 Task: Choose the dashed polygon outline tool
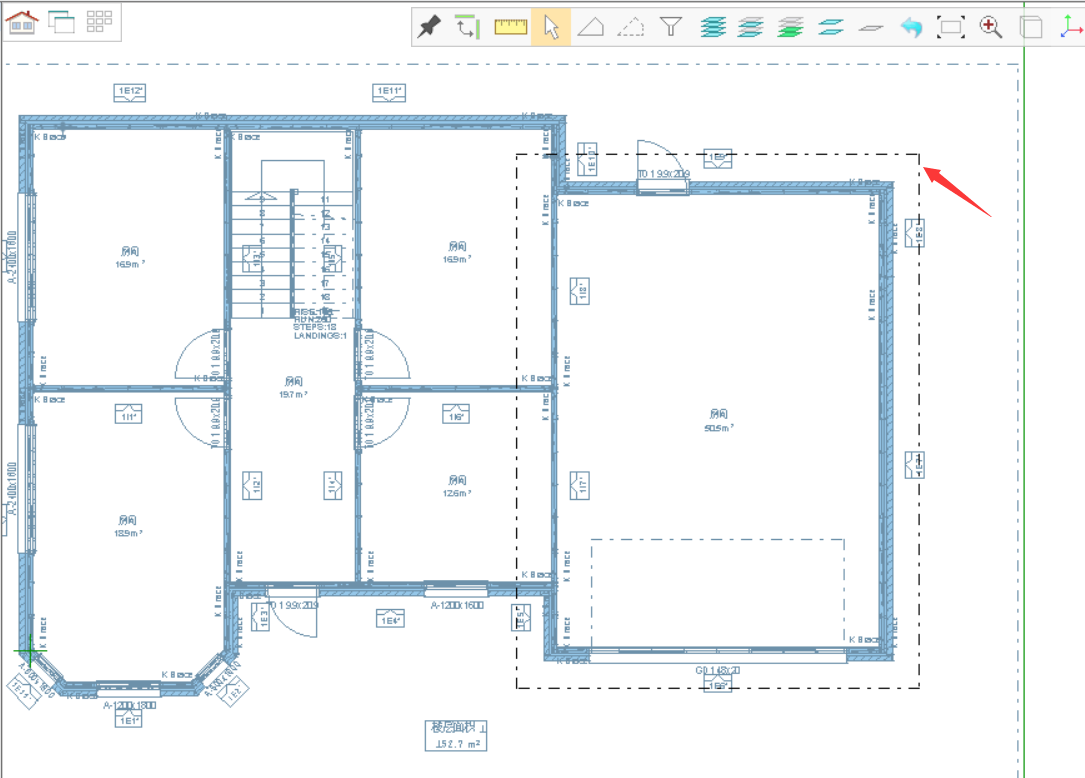coord(630,27)
